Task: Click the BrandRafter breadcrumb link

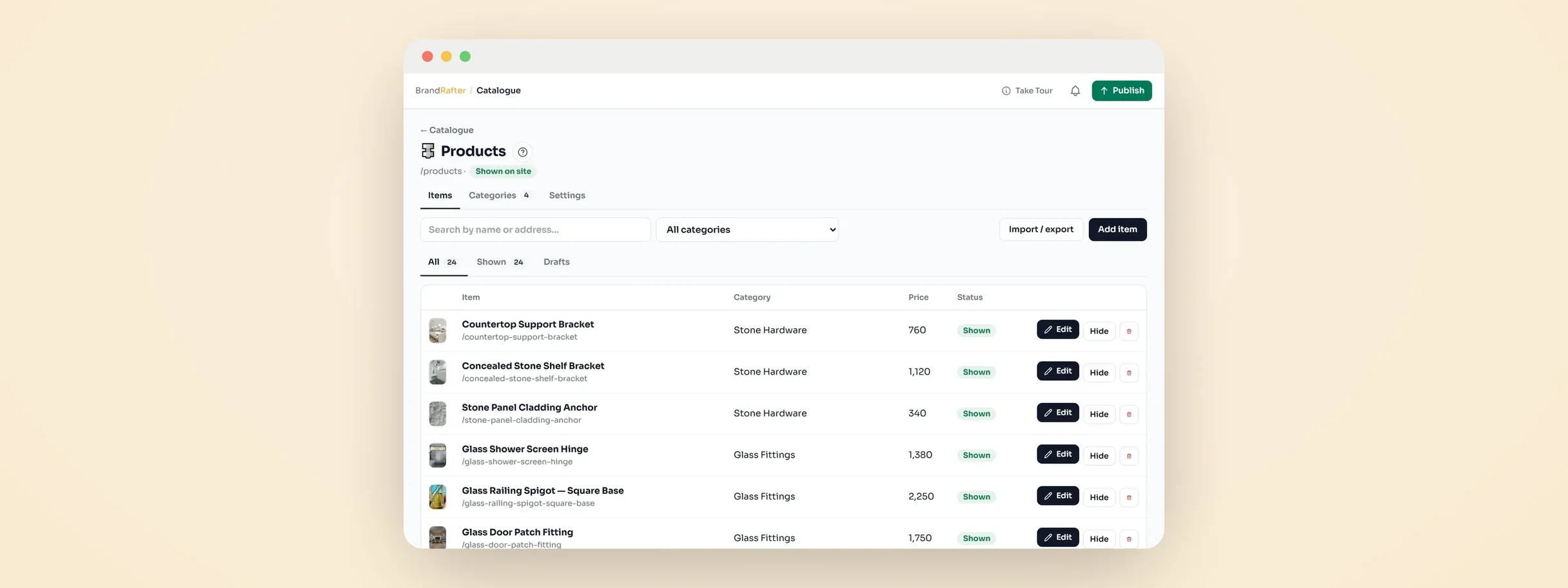Action: 440,91
